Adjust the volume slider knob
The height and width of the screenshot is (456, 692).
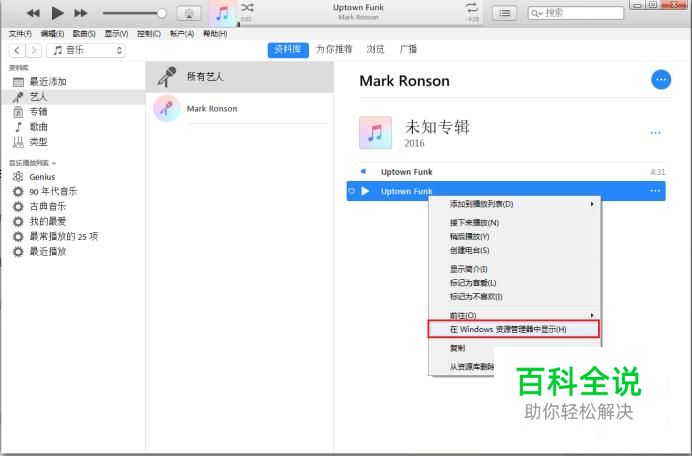[162, 13]
